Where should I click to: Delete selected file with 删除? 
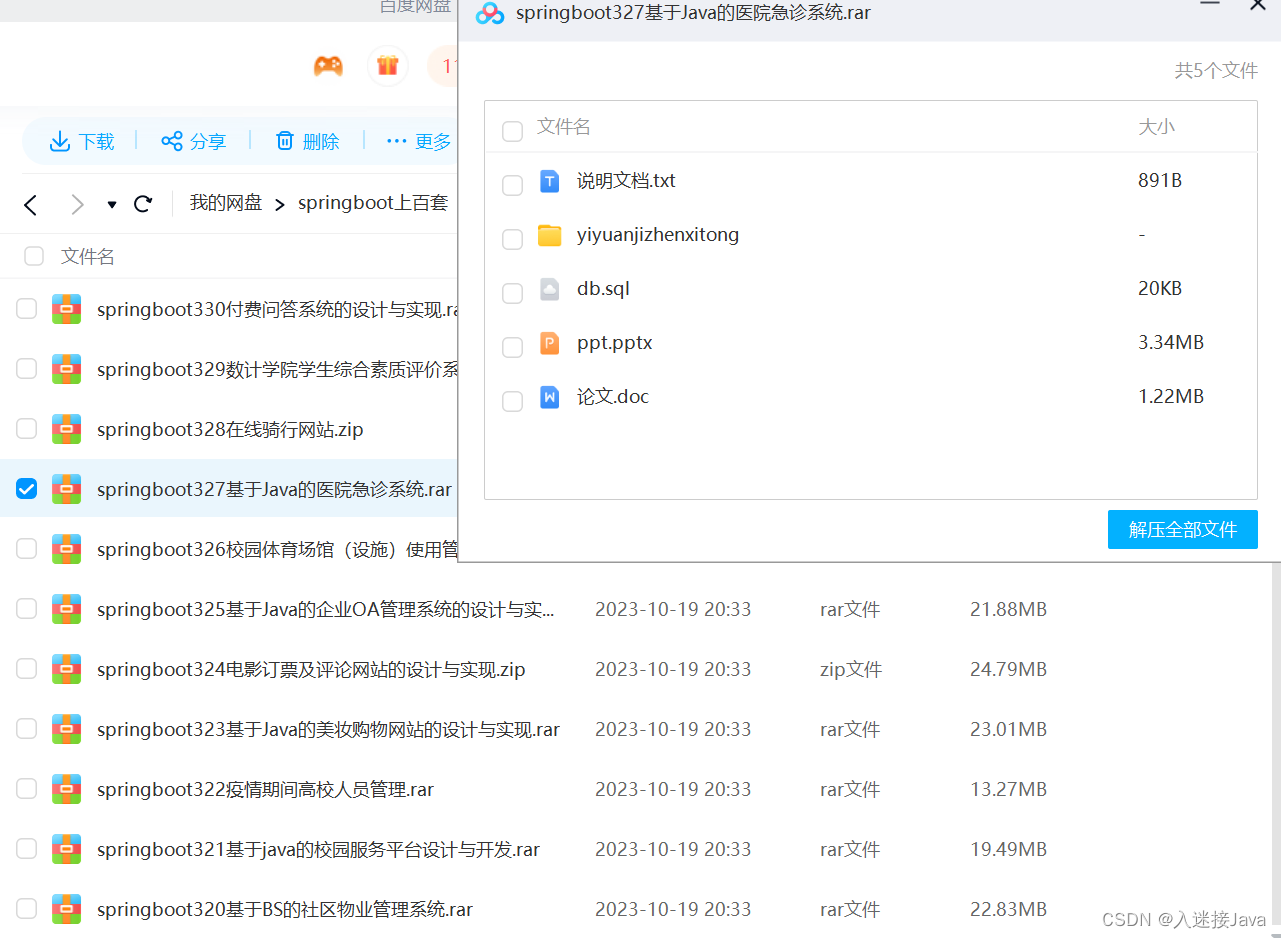[308, 142]
